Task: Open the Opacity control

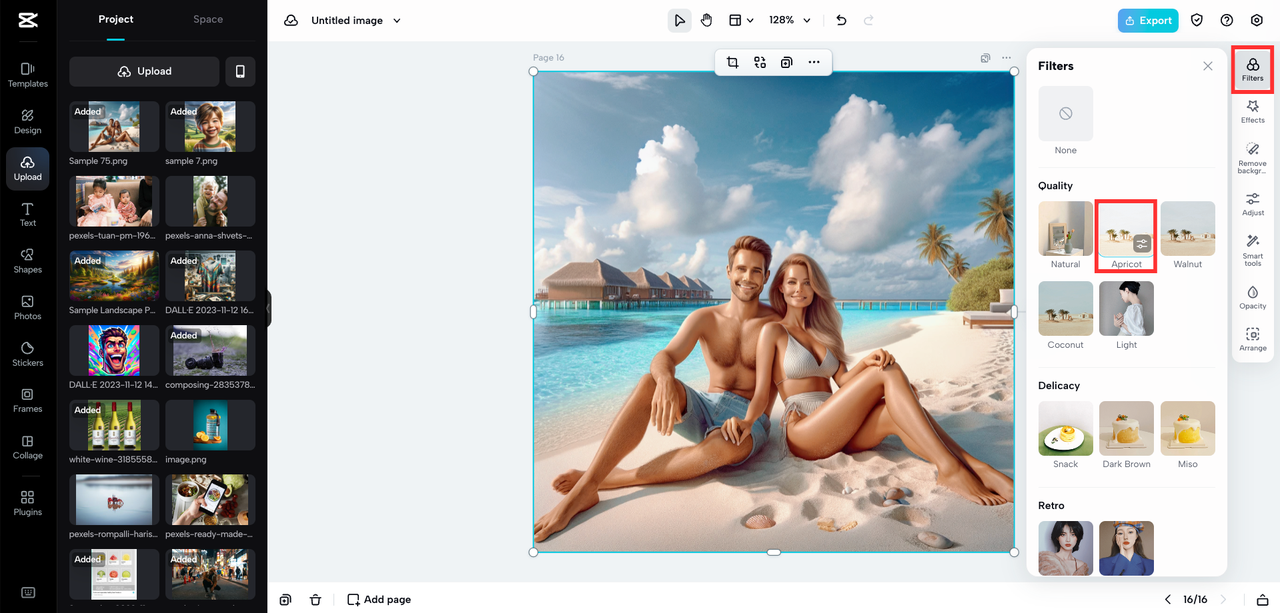Action: [x=1253, y=297]
